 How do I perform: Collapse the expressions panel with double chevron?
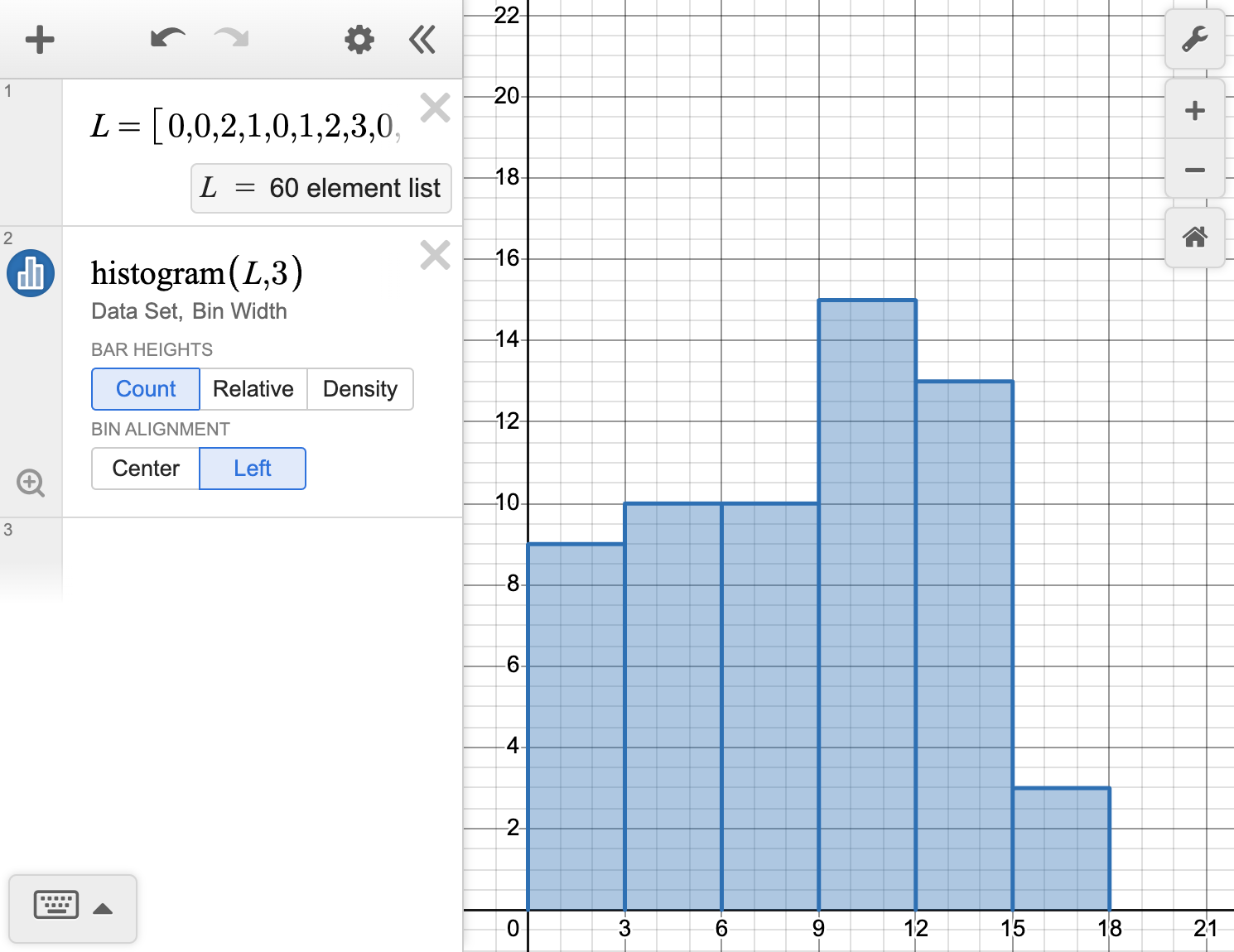[x=422, y=39]
